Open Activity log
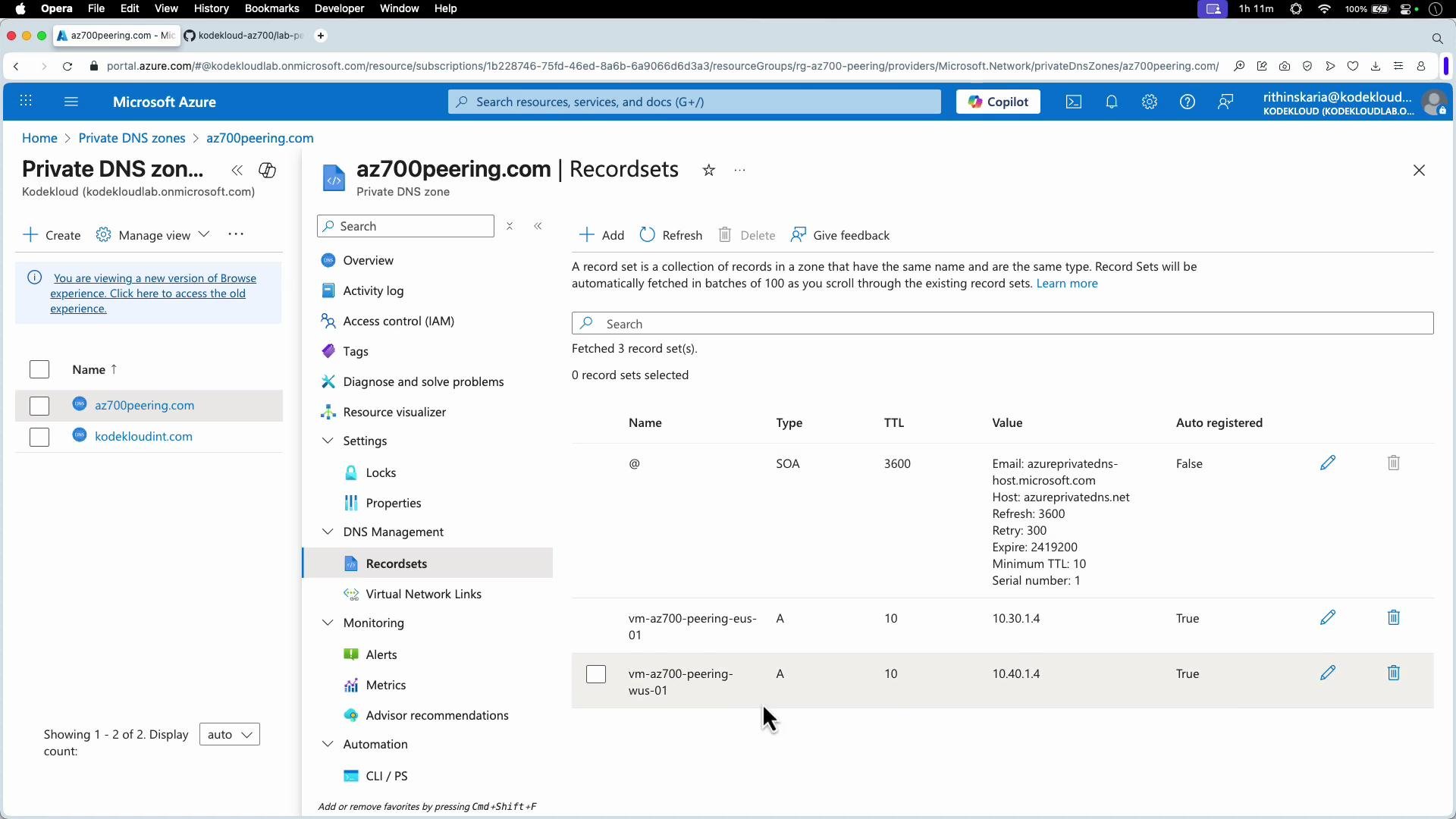Screen dimensions: 1456x819 point(373,290)
